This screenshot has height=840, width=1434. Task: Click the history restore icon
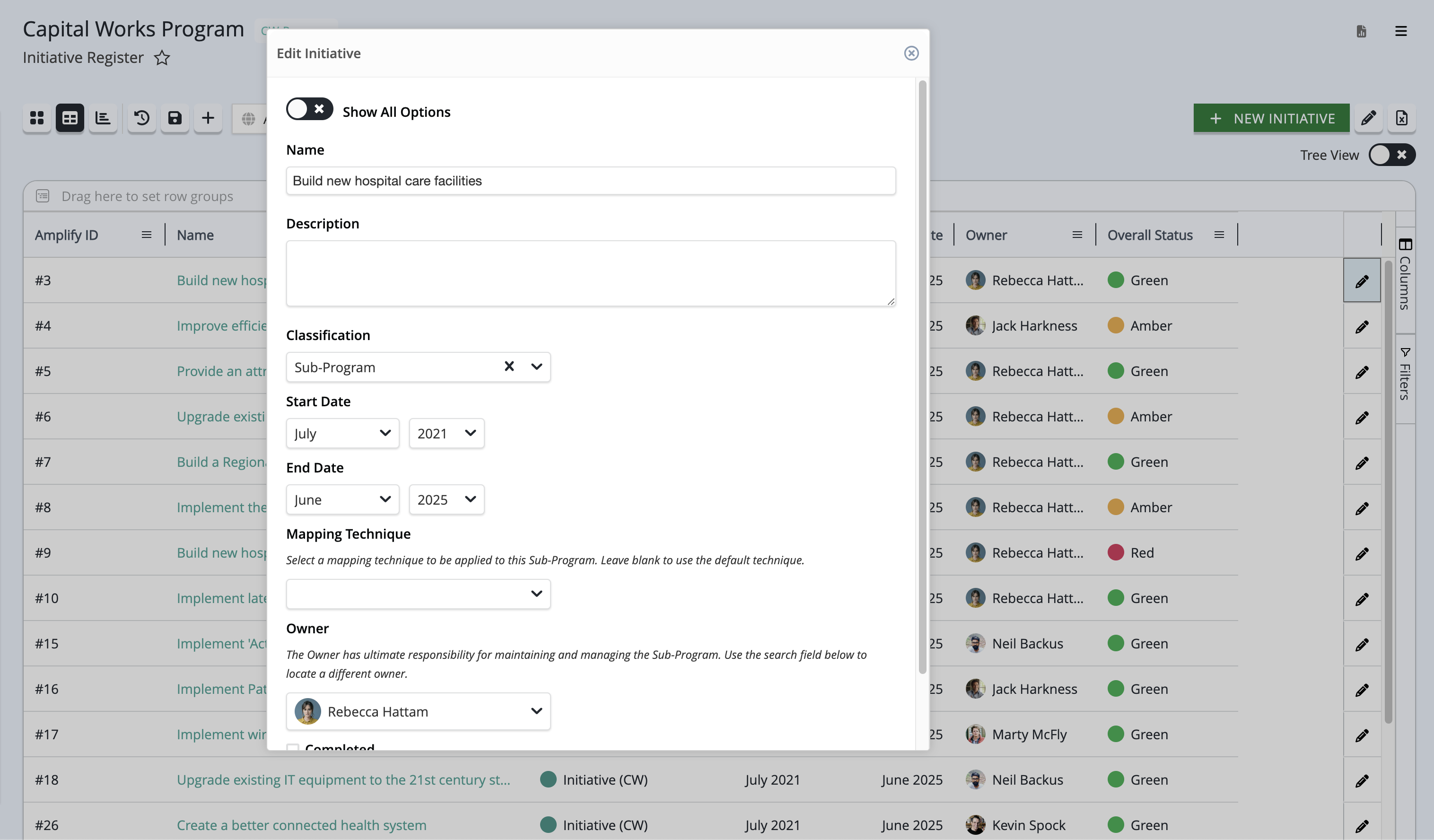[142, 118]
